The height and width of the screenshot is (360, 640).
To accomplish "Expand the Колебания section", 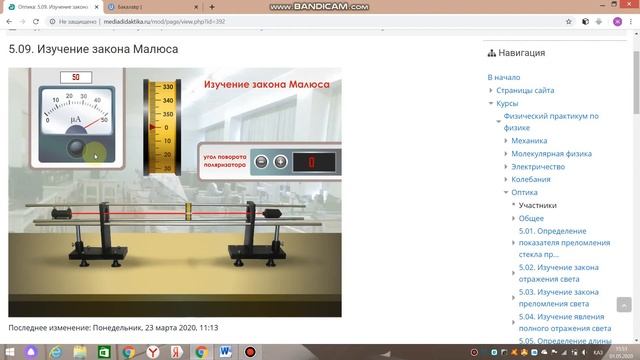I will pyautogui.click(x=506, y=179).
